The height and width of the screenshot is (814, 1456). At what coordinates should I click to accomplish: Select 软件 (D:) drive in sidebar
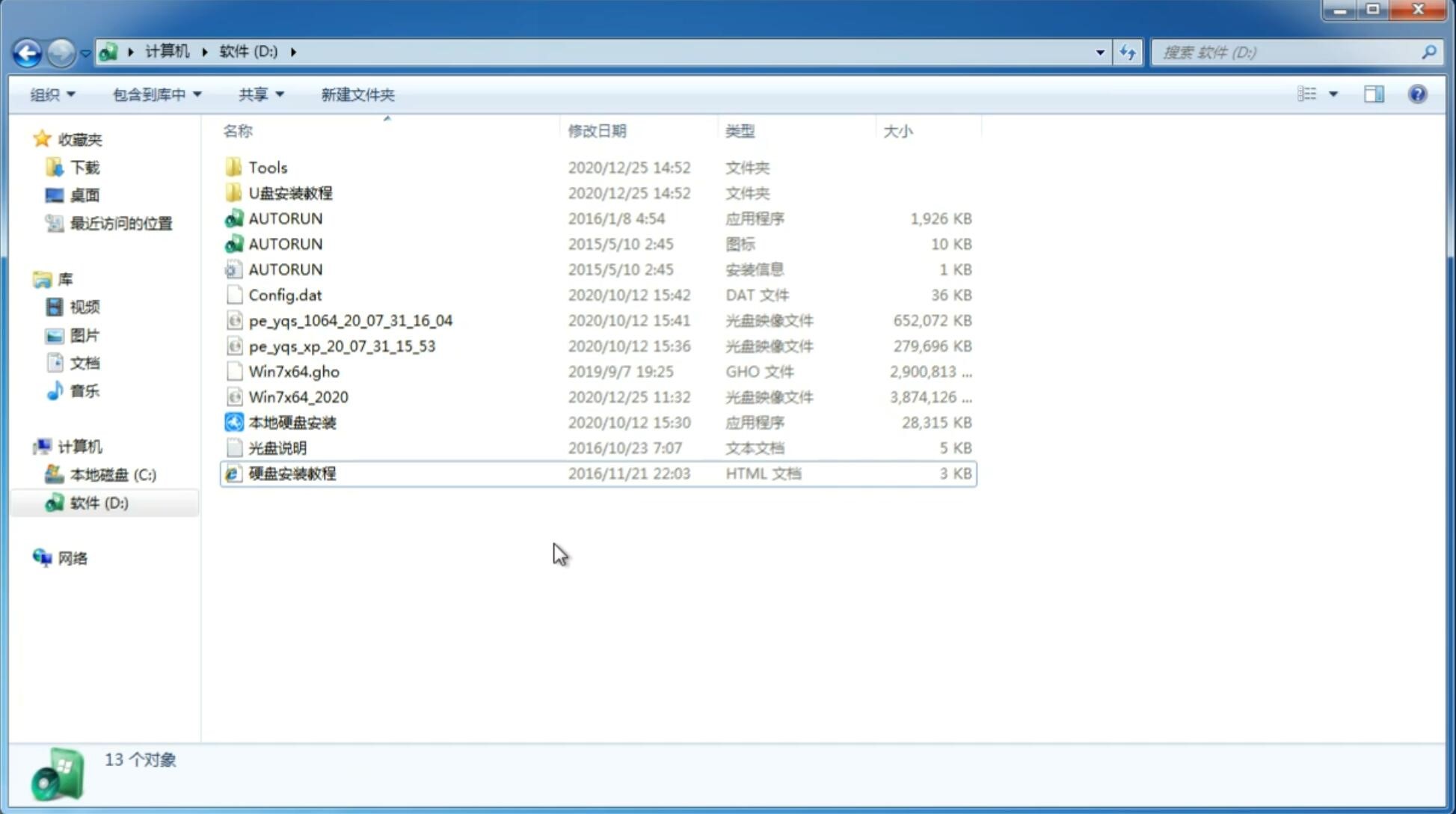tap(99, 503)
